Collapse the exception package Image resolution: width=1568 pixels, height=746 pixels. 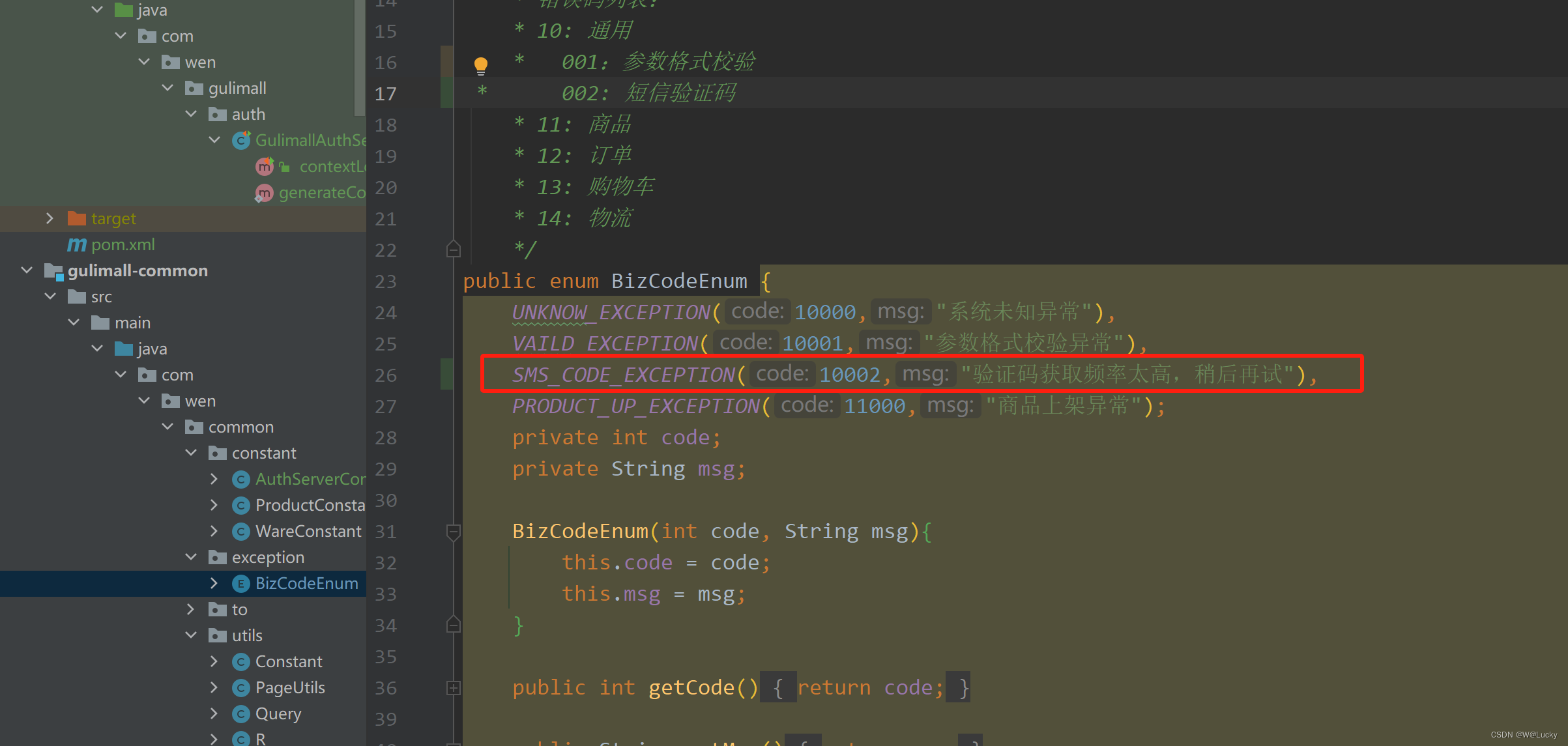coord(191,557)
